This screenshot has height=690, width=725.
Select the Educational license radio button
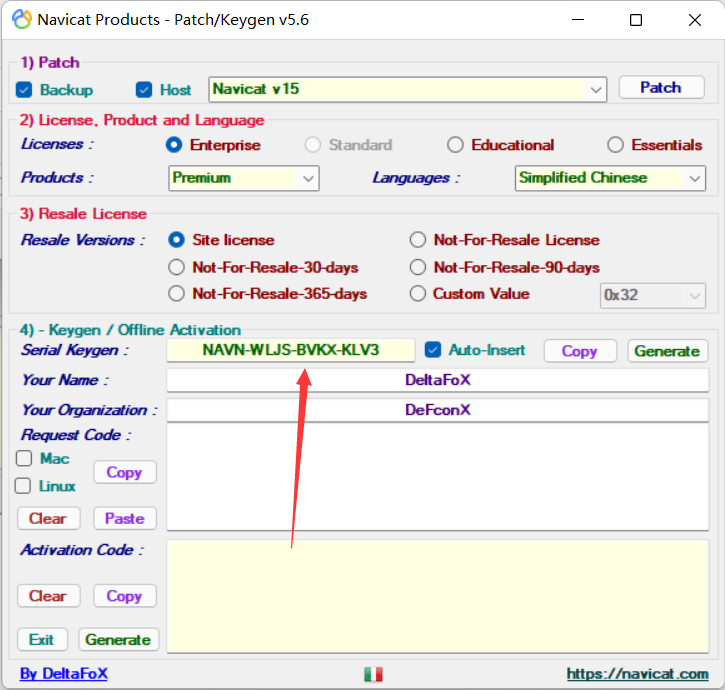[x=456, y=145]
